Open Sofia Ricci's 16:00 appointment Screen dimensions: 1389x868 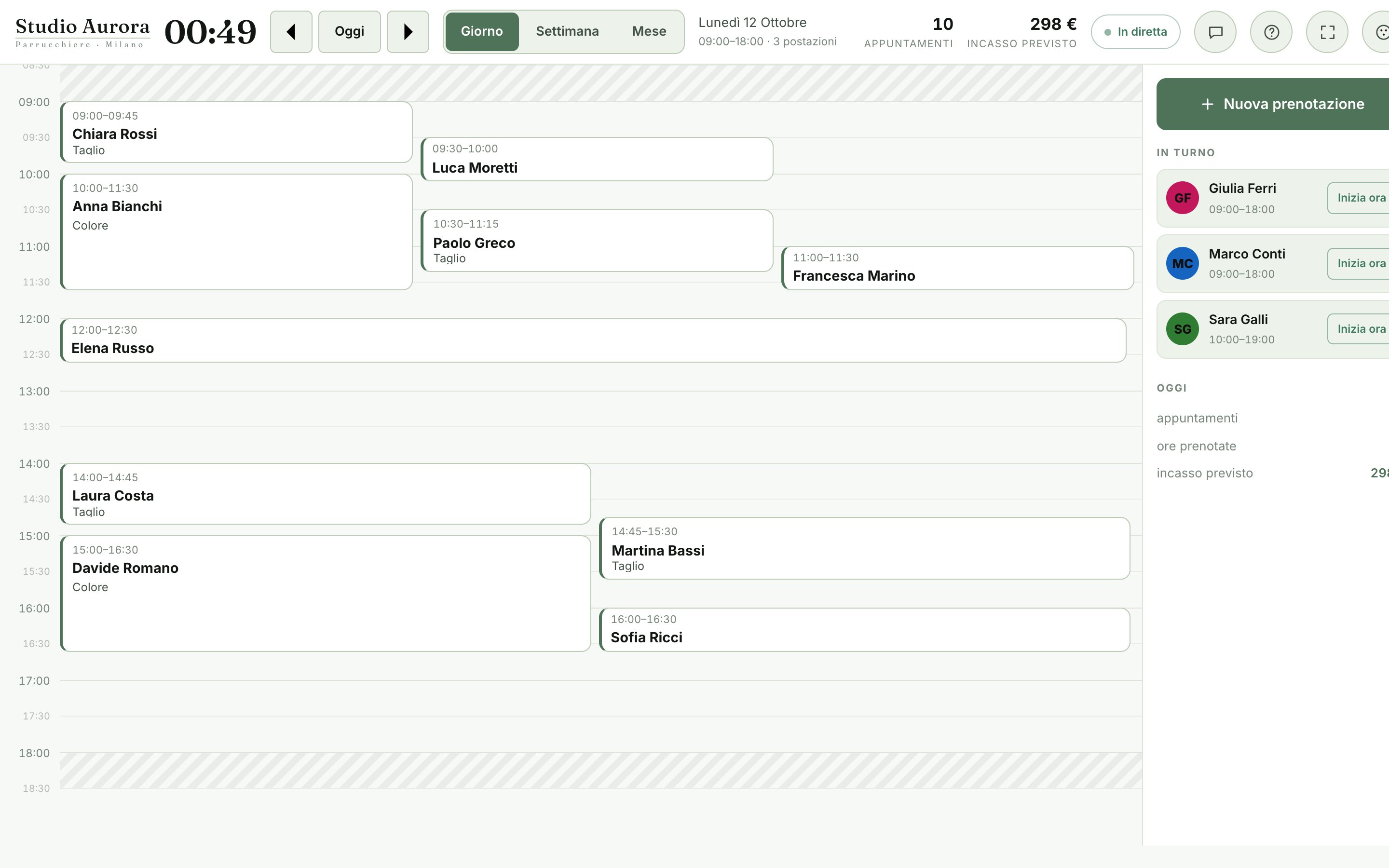click(x=864, y=630)
